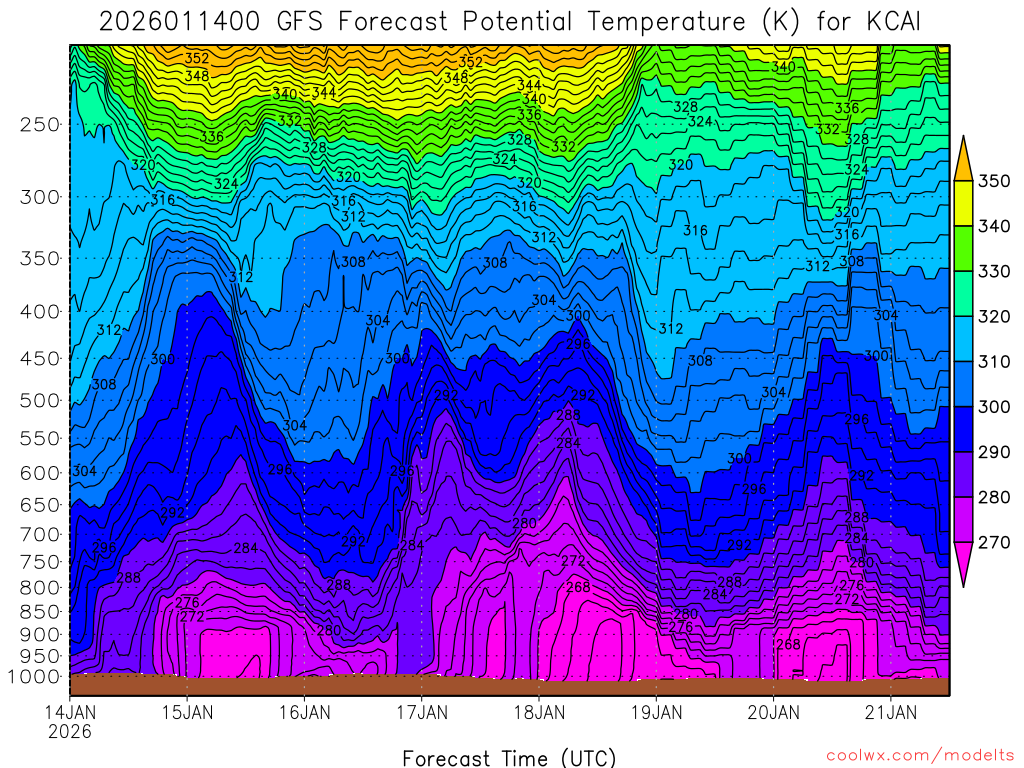Screen dimensions: 1024x768
Task: Click the 350 color bar scale value
Action: 994,181
